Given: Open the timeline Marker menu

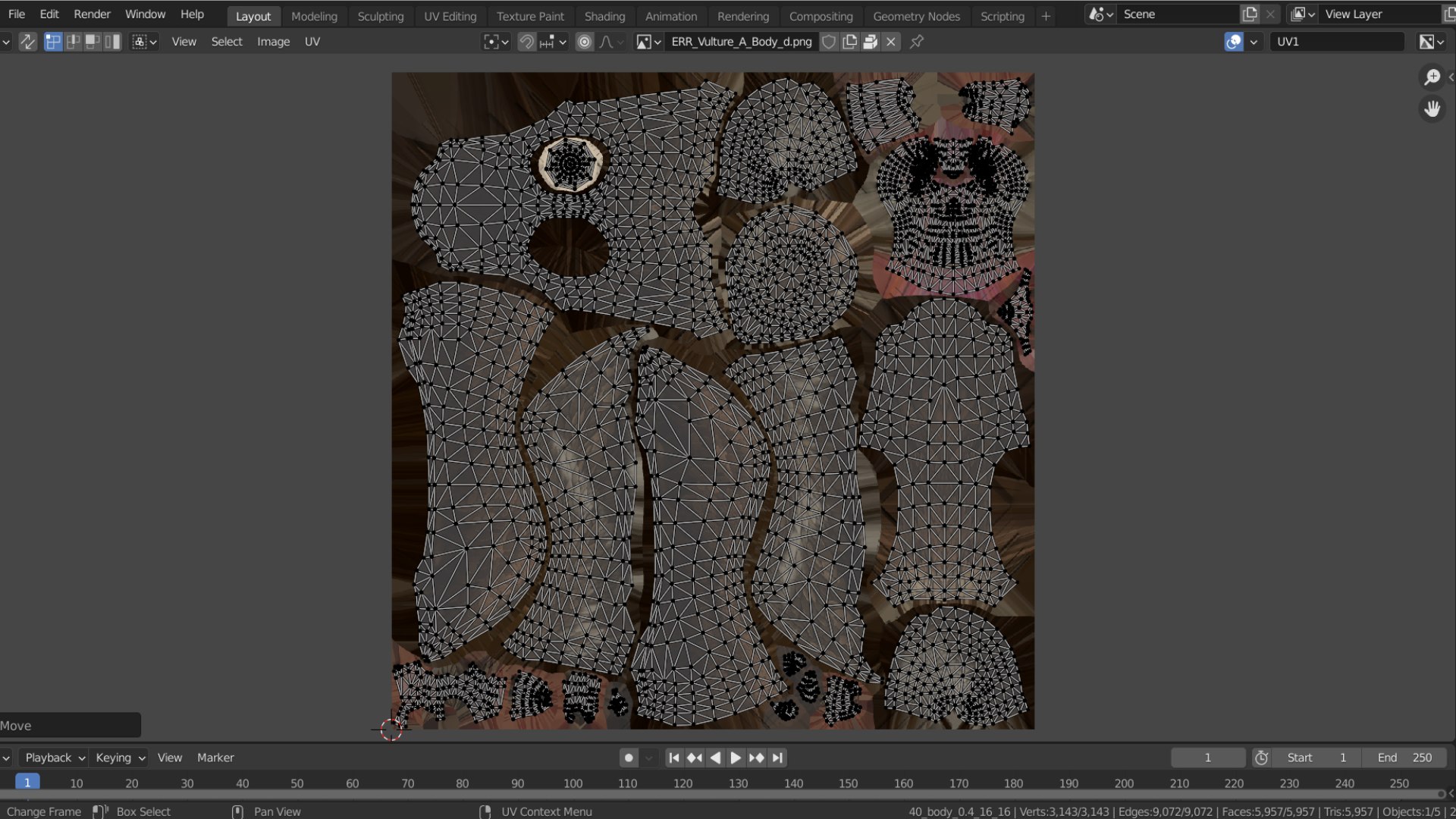Looking at the screenshot, I should [215, 758].
